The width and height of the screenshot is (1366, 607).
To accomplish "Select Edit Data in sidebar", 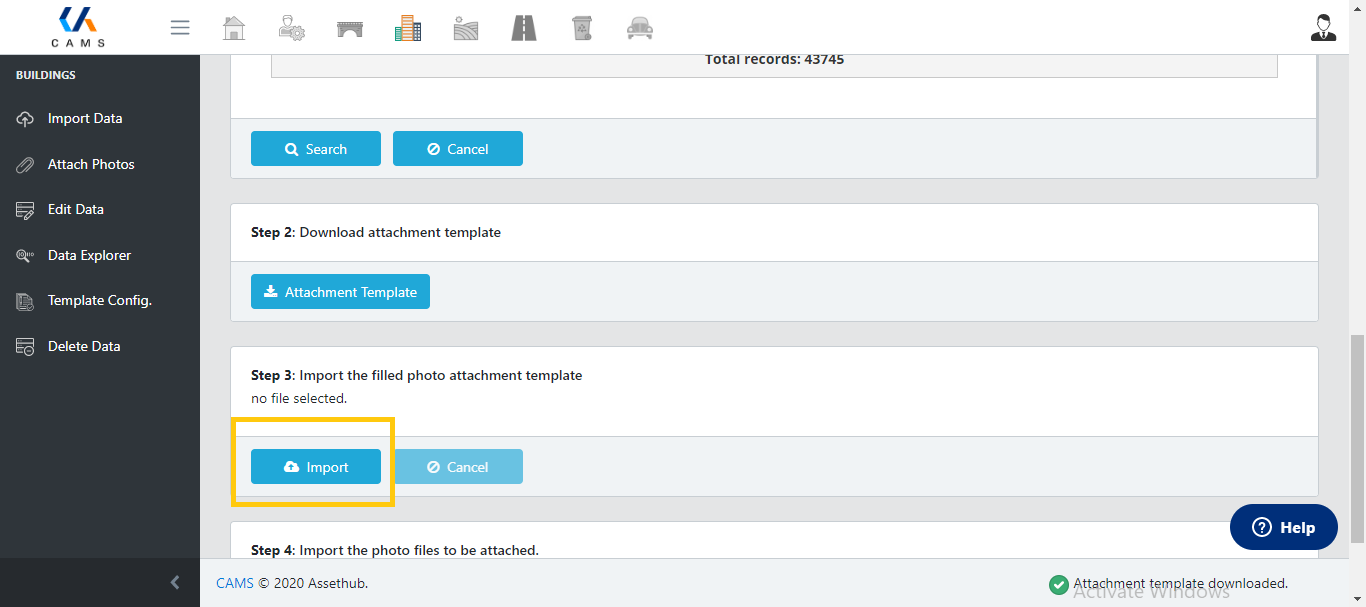I will point(75,209).
